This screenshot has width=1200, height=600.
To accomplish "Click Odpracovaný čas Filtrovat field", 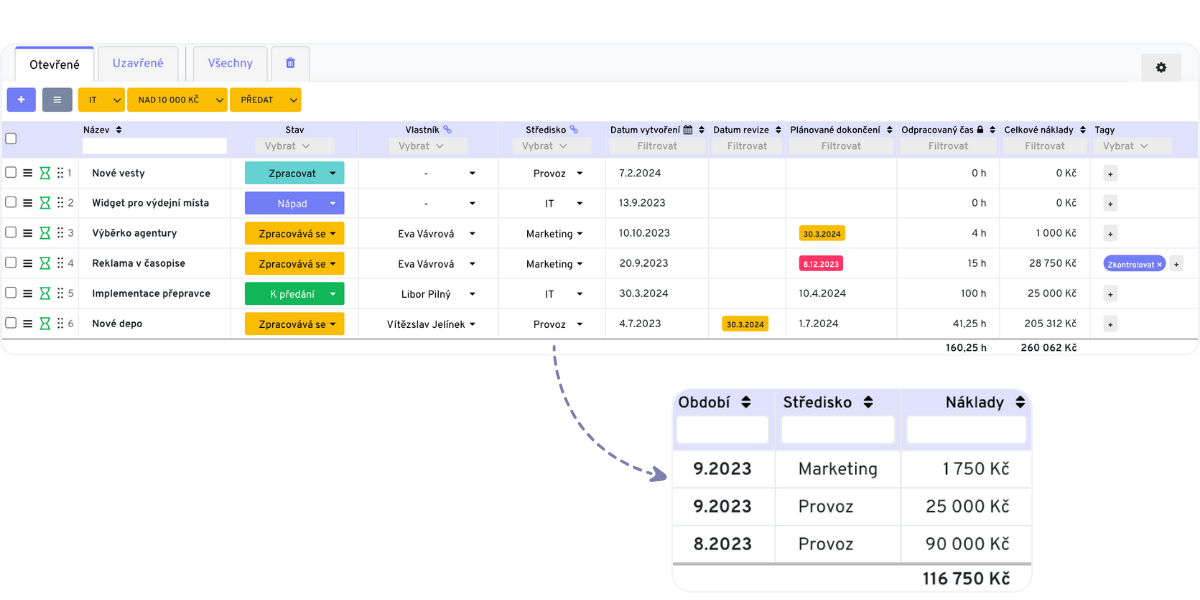I will coord(947,146).
